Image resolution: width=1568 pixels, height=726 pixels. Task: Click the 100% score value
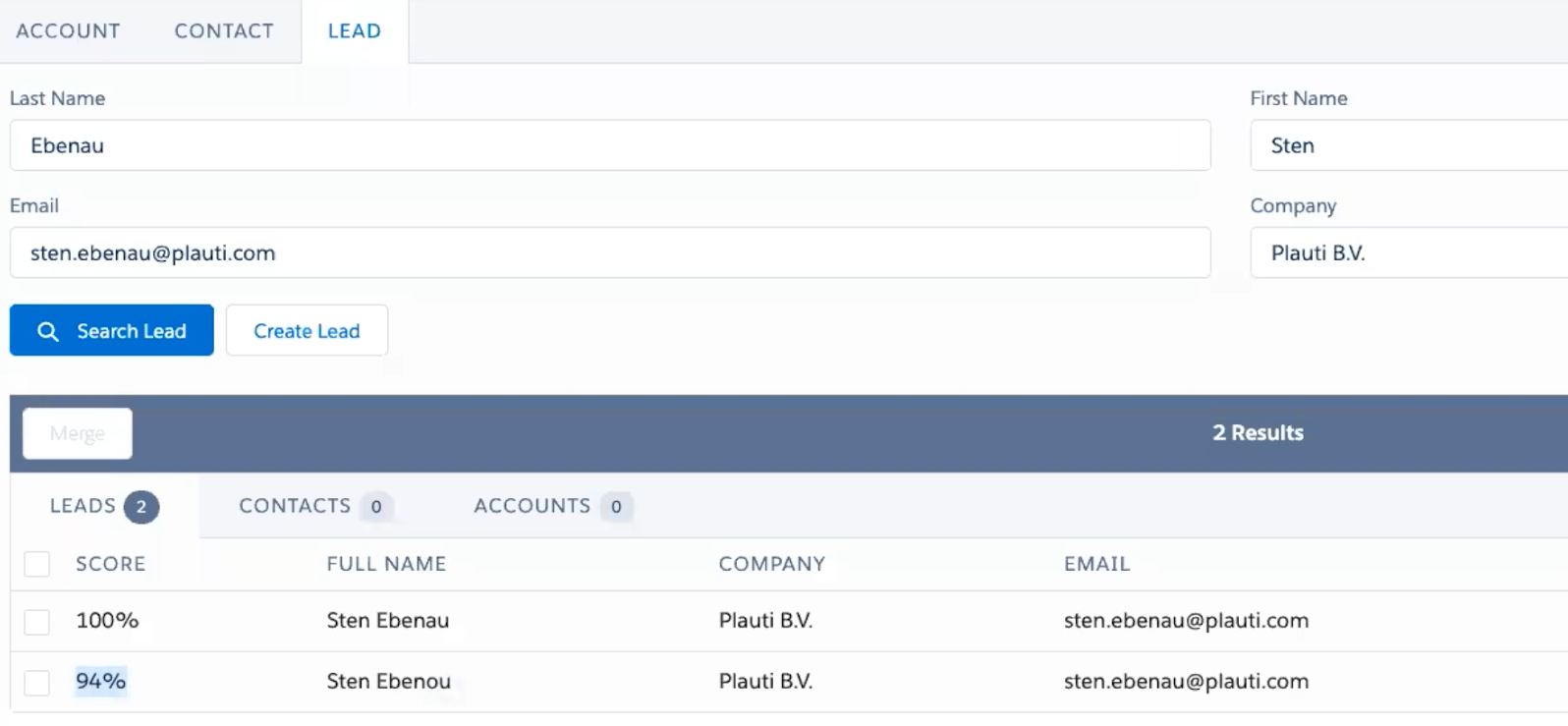[x=107, y=620]
